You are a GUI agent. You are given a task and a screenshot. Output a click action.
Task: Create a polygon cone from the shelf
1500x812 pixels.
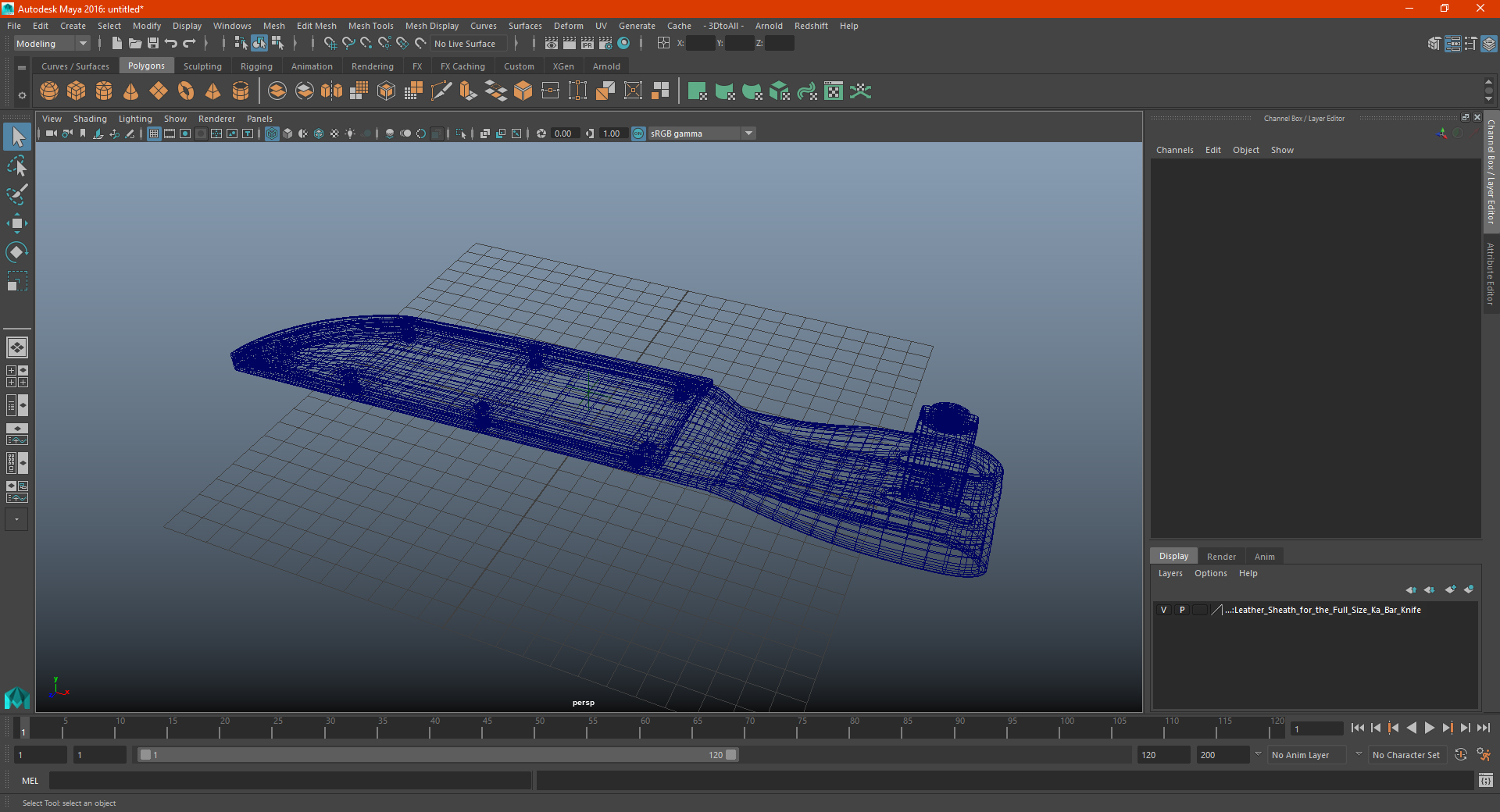131,91
